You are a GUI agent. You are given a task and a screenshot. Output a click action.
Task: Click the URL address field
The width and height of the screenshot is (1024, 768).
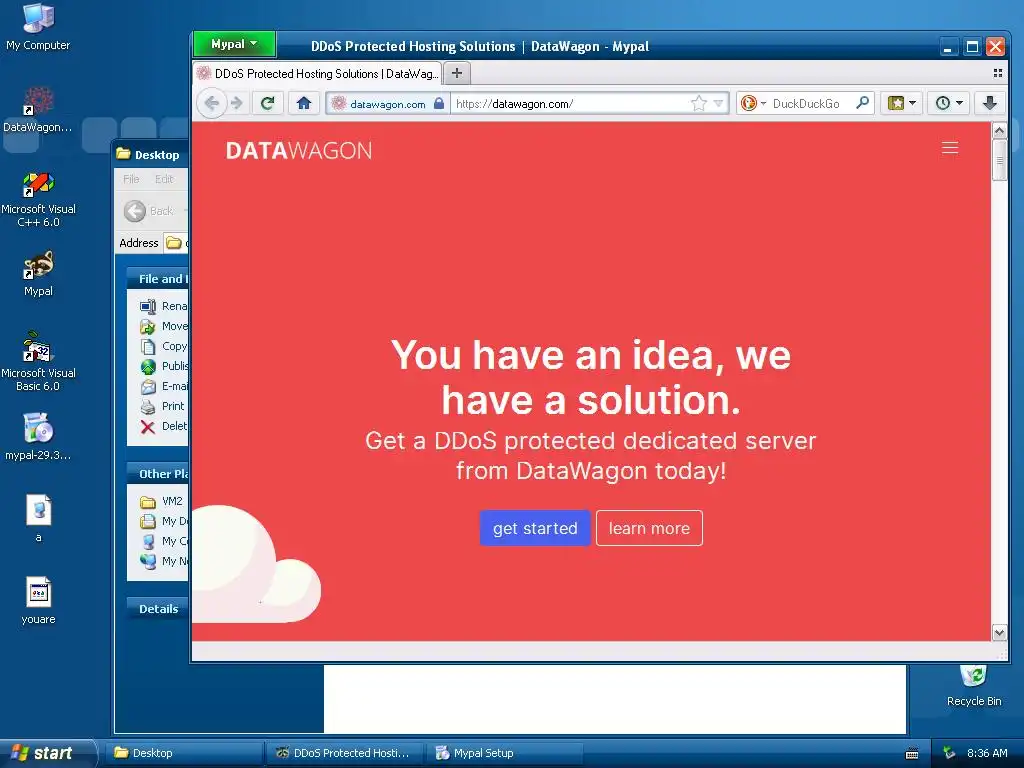coord(571,104)
